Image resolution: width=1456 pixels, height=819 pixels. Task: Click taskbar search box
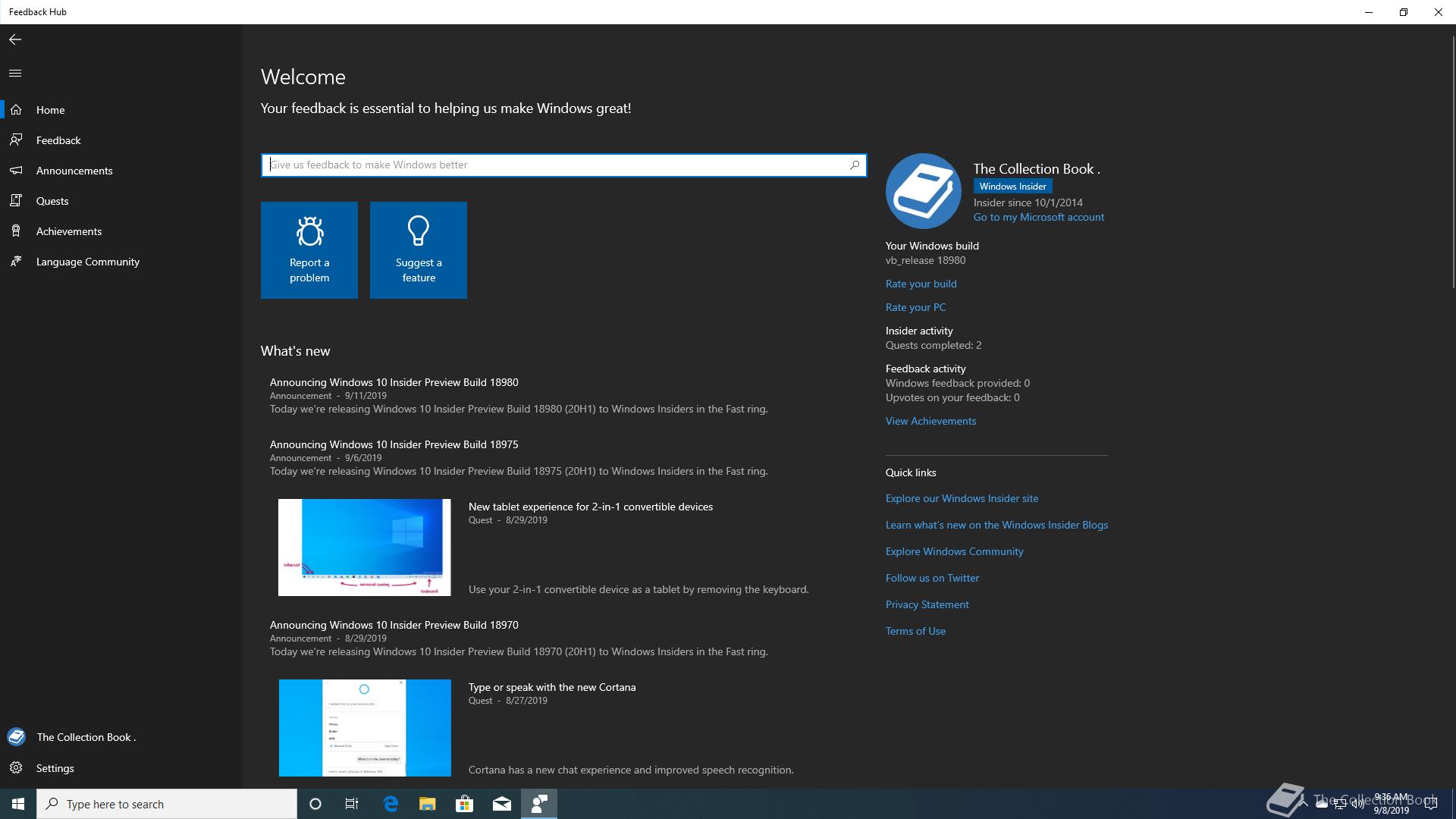click(x=167, y=804)
